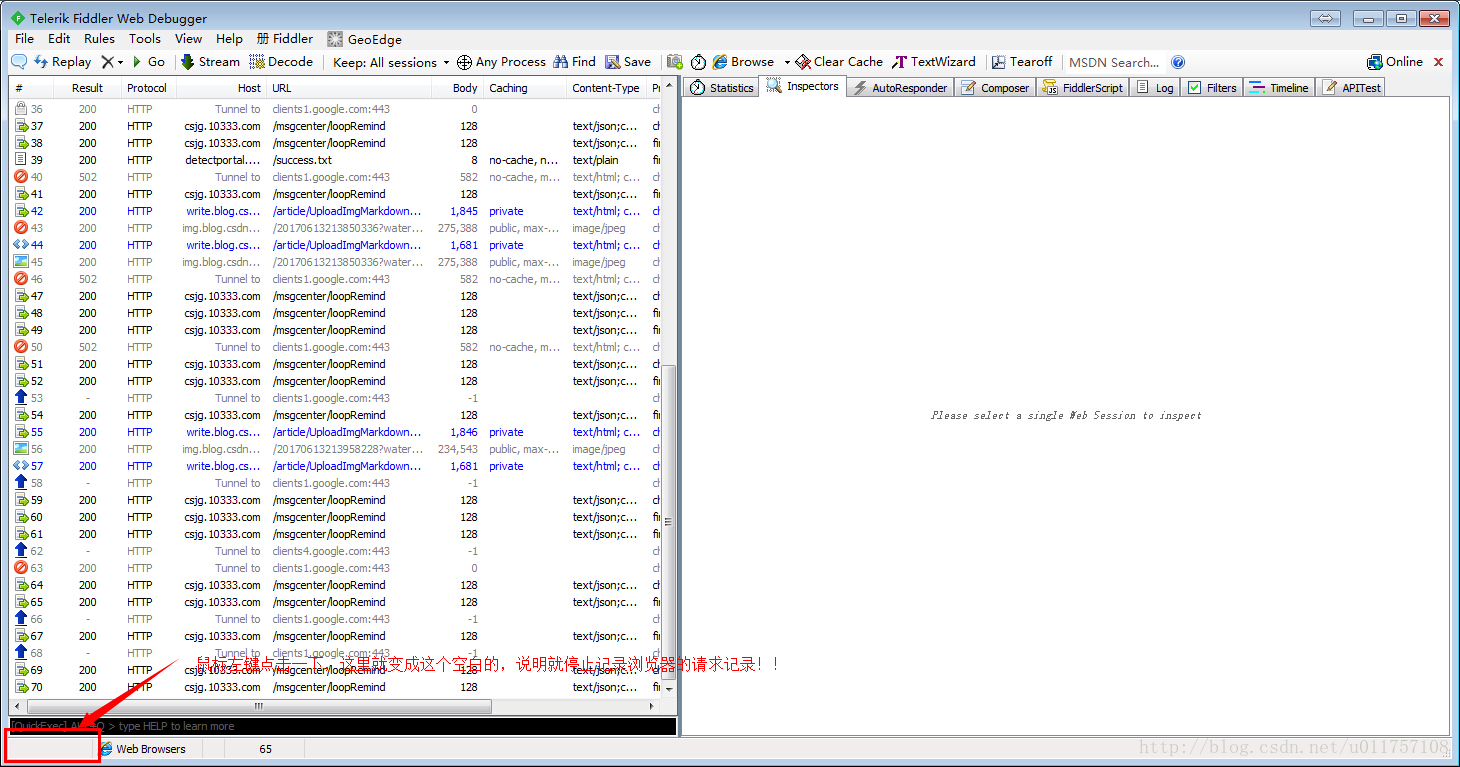1460x767 pixels.
Task: Open the Filters tab
Action: pyautogui.click(x=1212, y=88)
